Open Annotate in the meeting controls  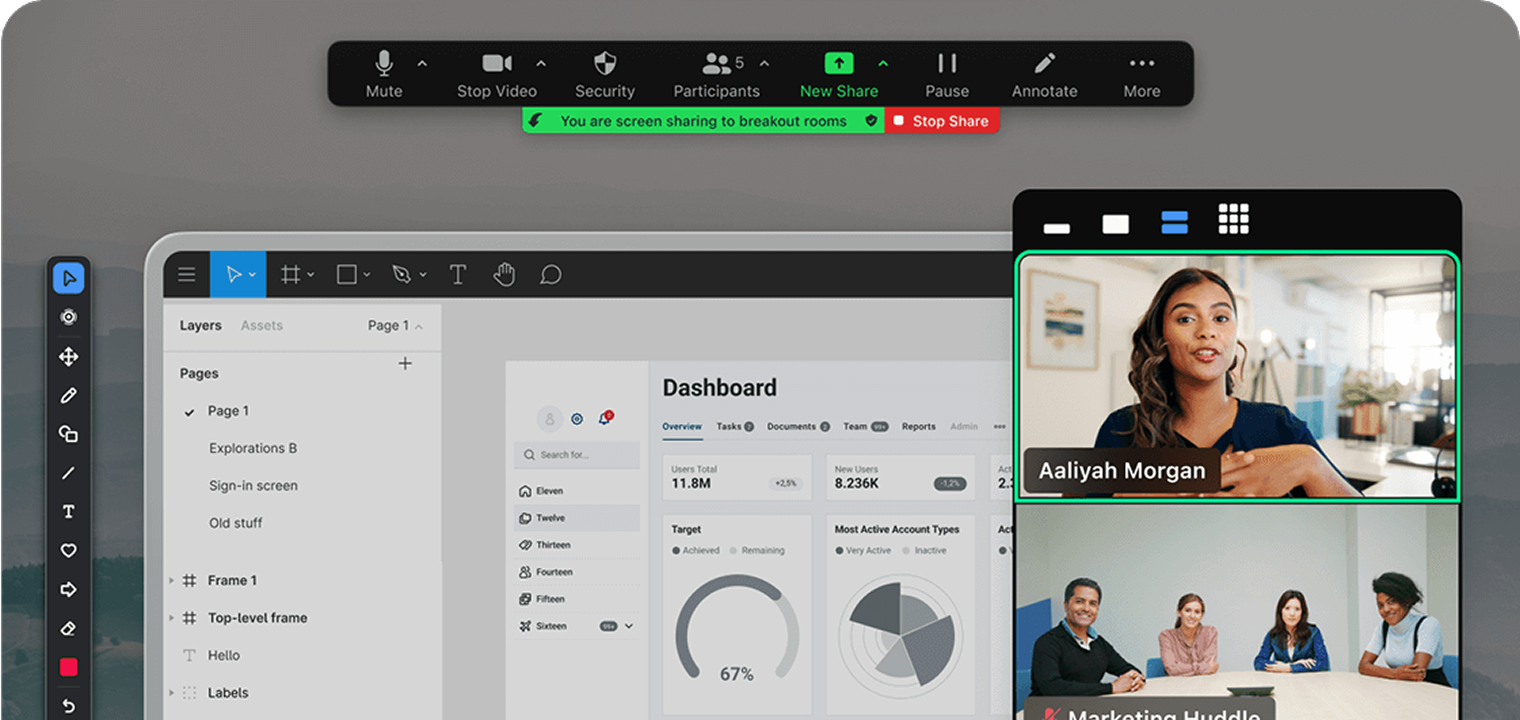tap(1044, 70)
